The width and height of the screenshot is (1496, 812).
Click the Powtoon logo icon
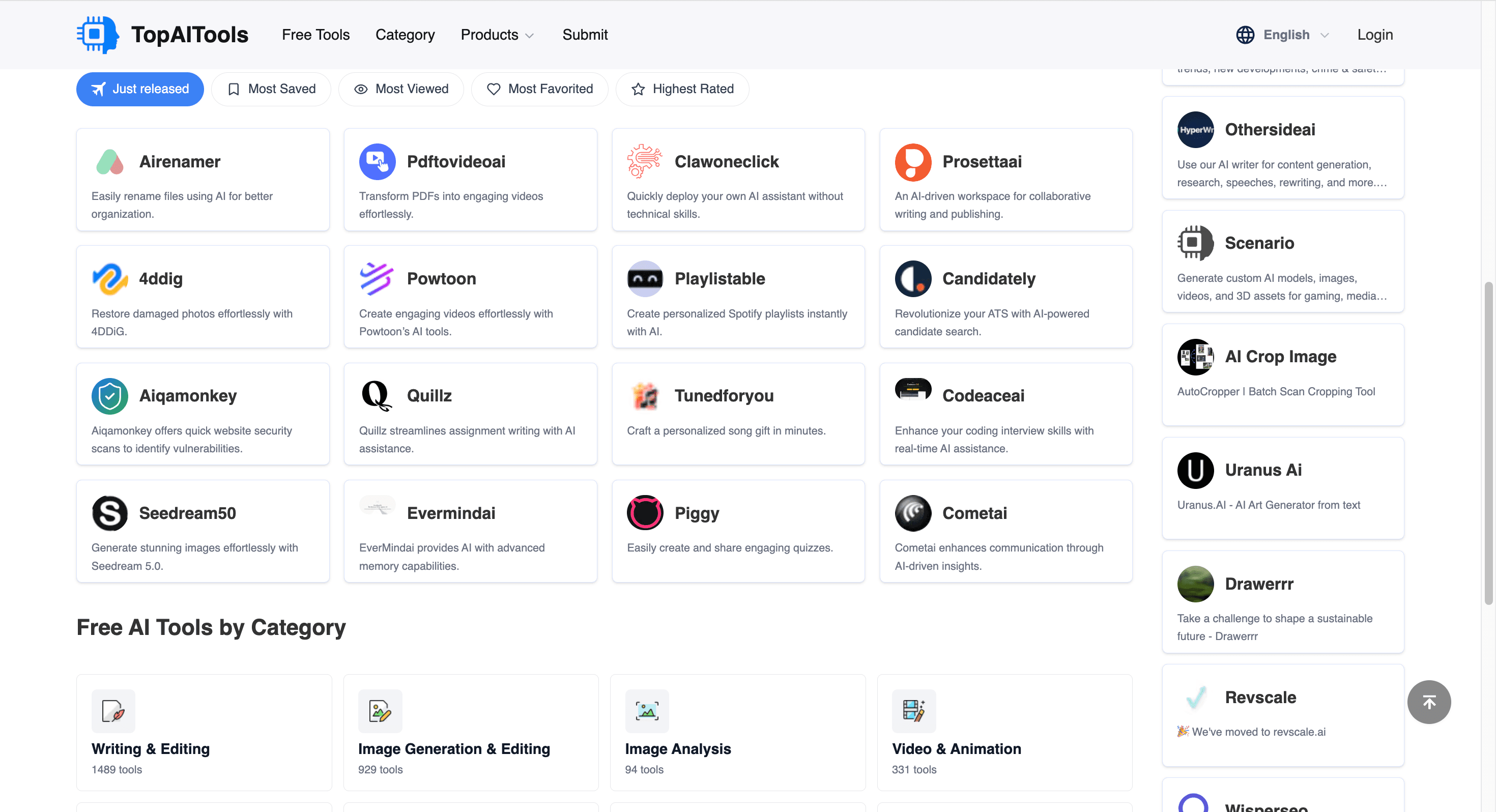tap(378, 279)
